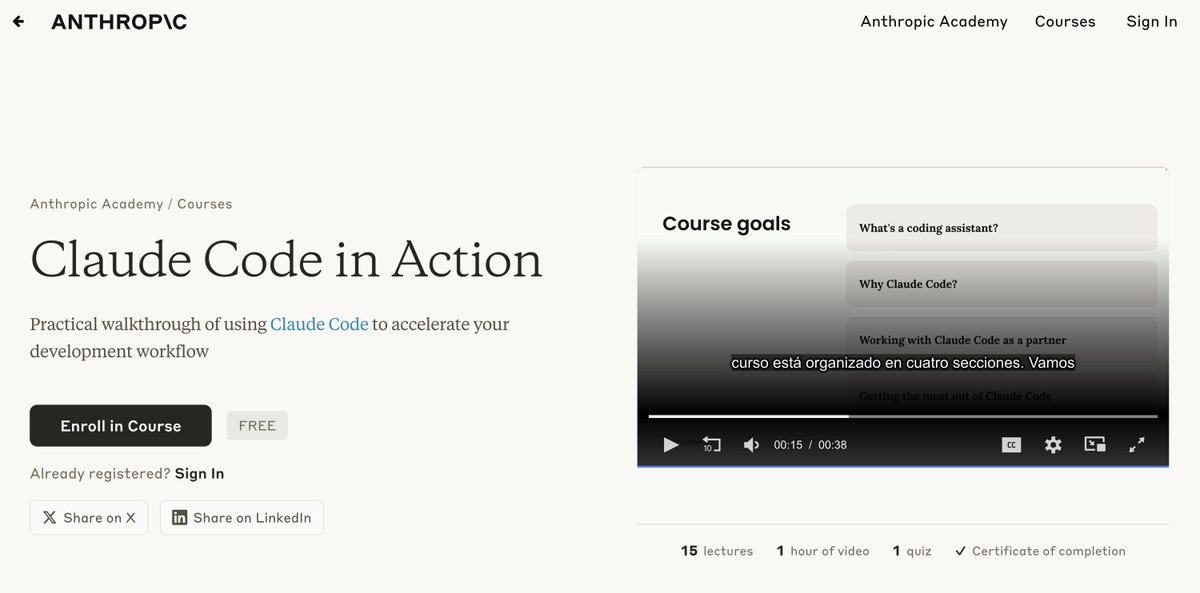
Task: Share the course on X
Action: point(89,517)
